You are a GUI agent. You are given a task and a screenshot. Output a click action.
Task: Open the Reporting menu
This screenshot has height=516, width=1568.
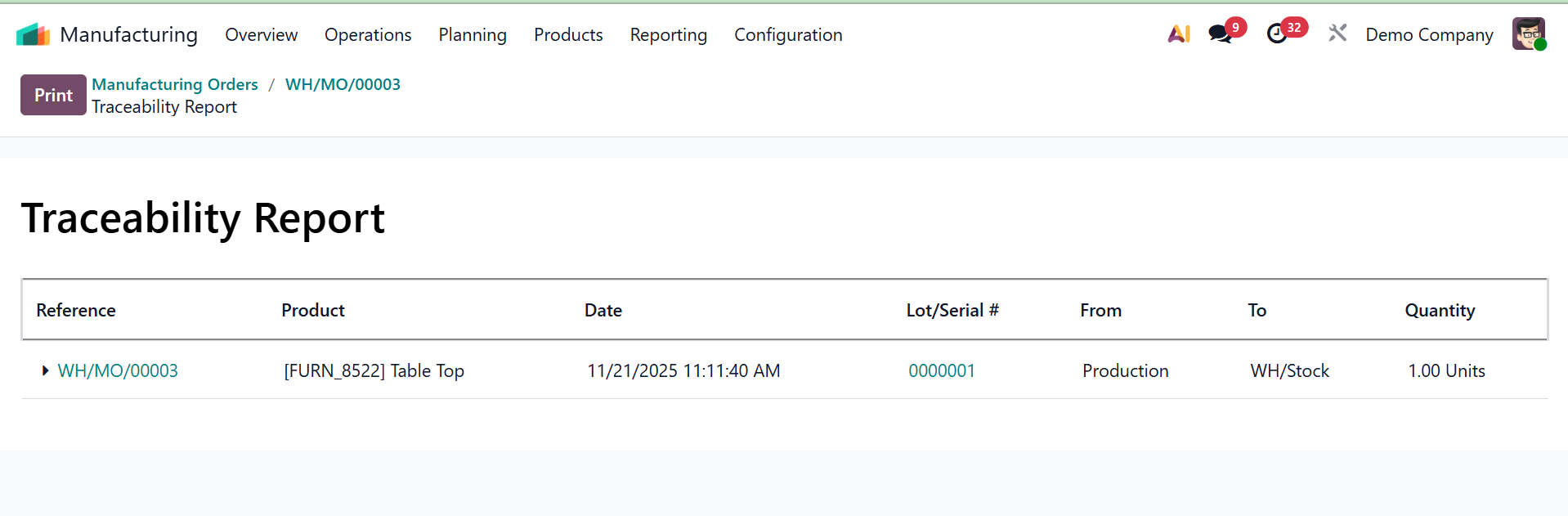point(668,35)
